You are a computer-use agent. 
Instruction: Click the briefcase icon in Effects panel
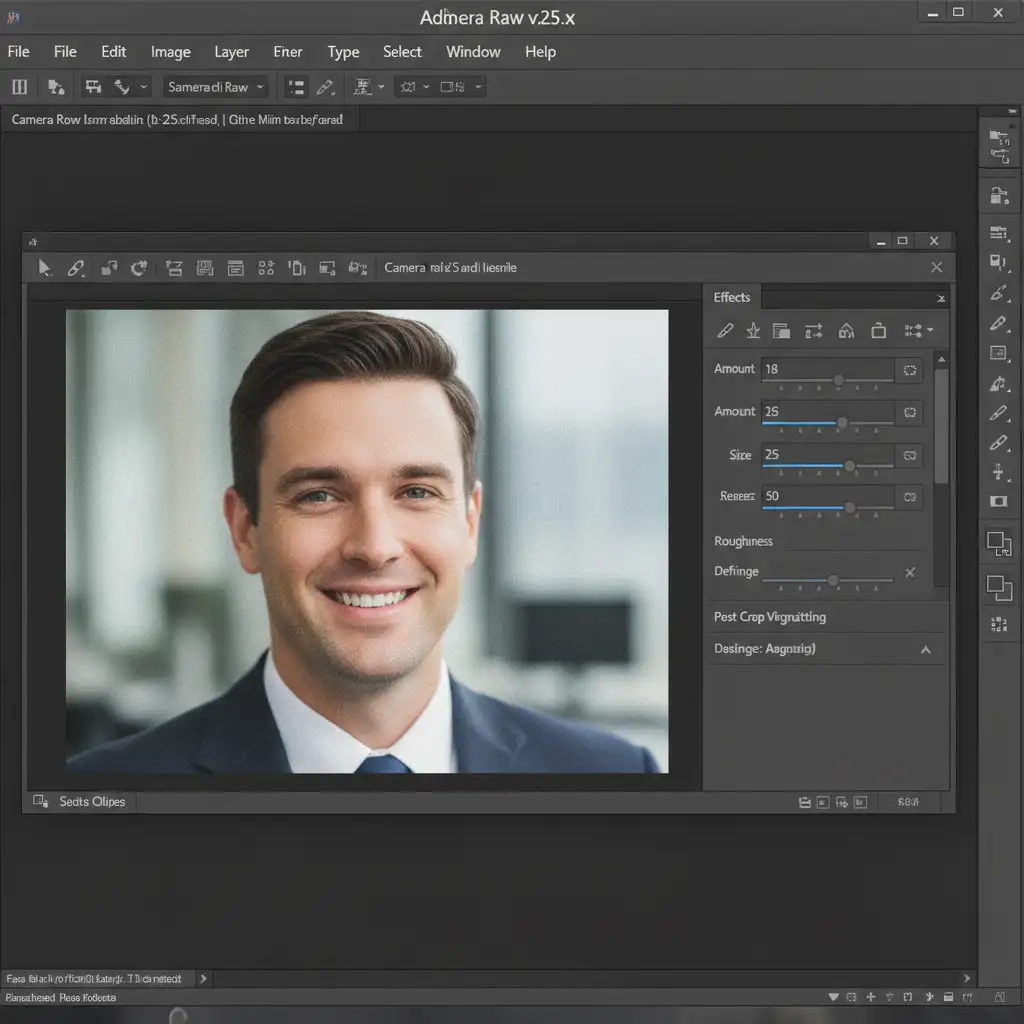tap(878, 331)
